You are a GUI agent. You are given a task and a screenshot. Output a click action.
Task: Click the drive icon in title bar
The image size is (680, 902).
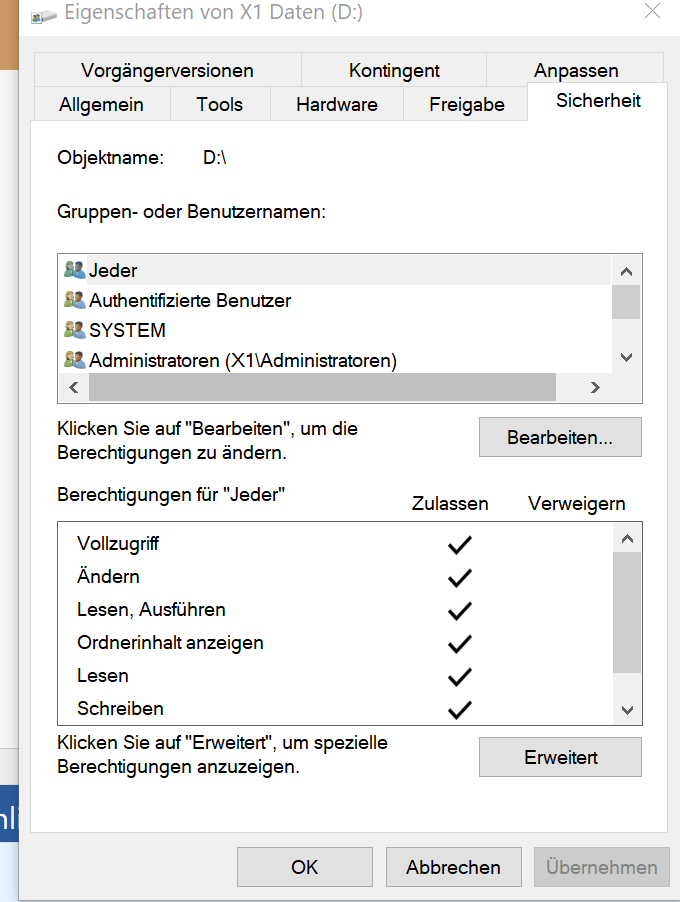(x=42, y=14)
